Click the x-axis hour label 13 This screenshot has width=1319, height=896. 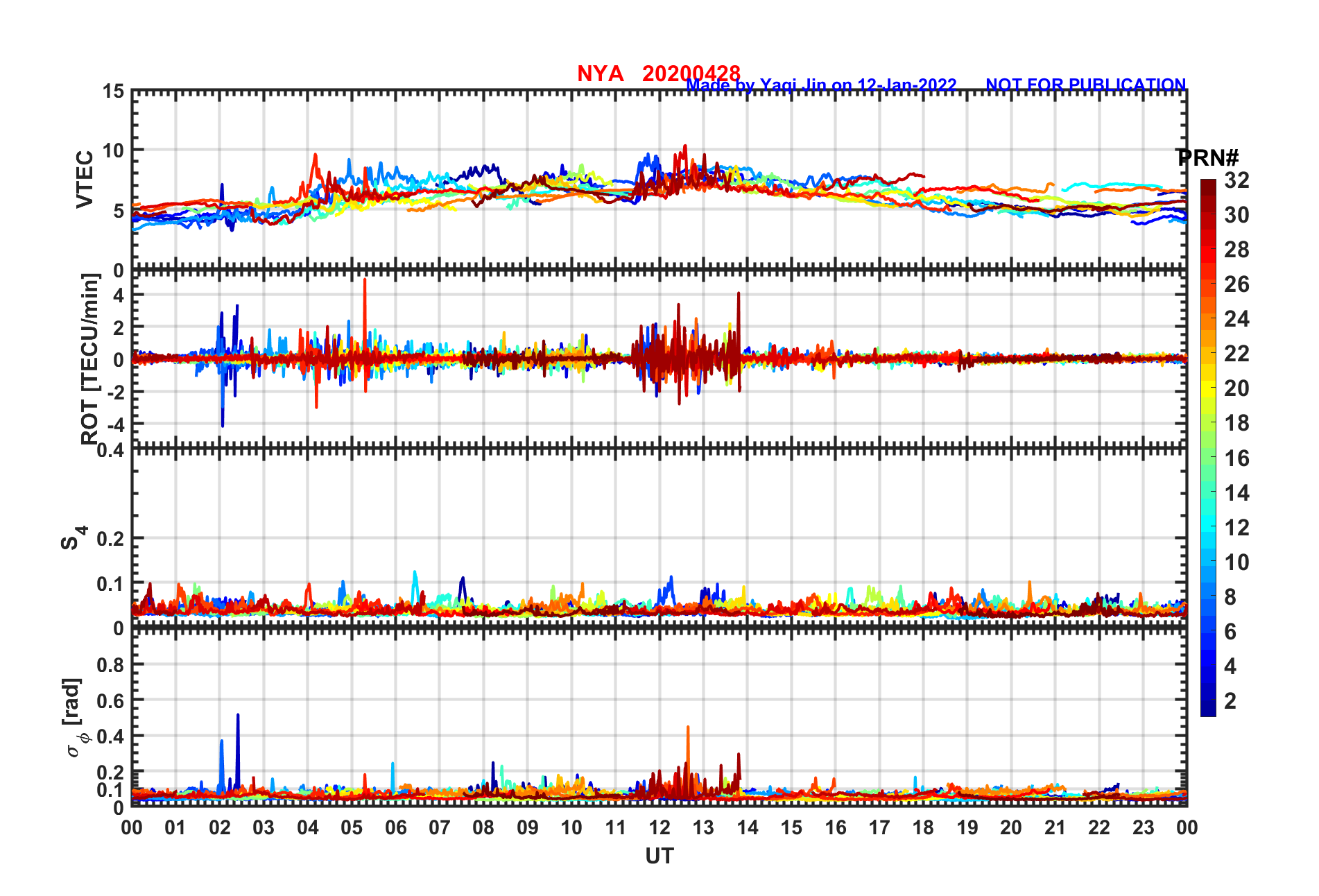click(703, 828)
